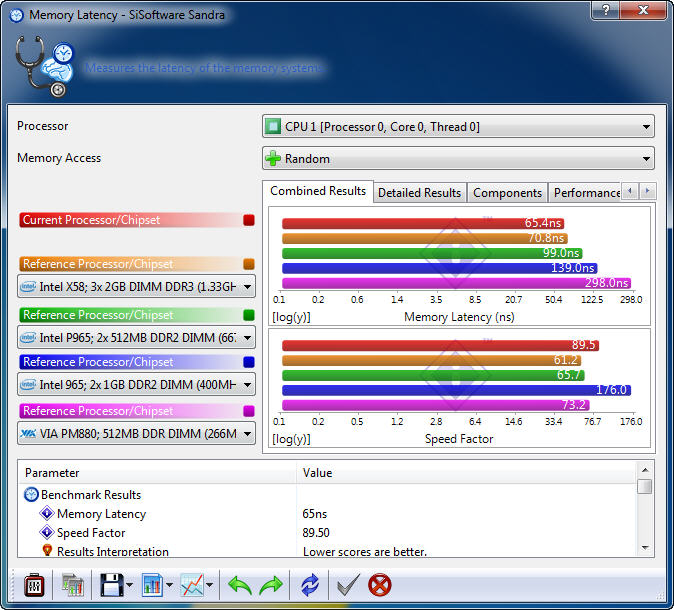The width and height of the screenshot is (674, 610).
Task: Click the grey checkmark OK icon
Action: point(348,585)
